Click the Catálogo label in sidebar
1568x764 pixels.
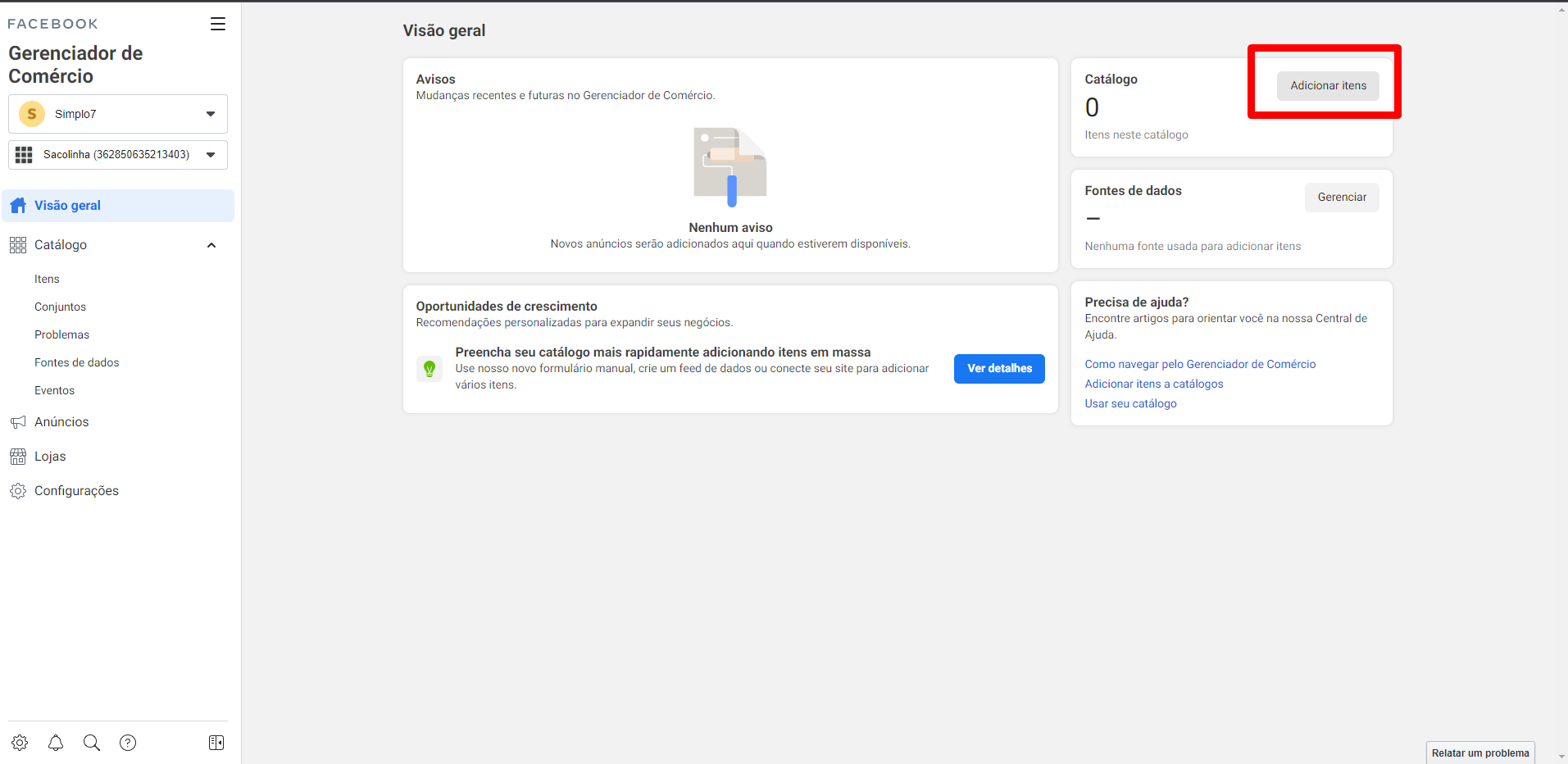[61, 245]
